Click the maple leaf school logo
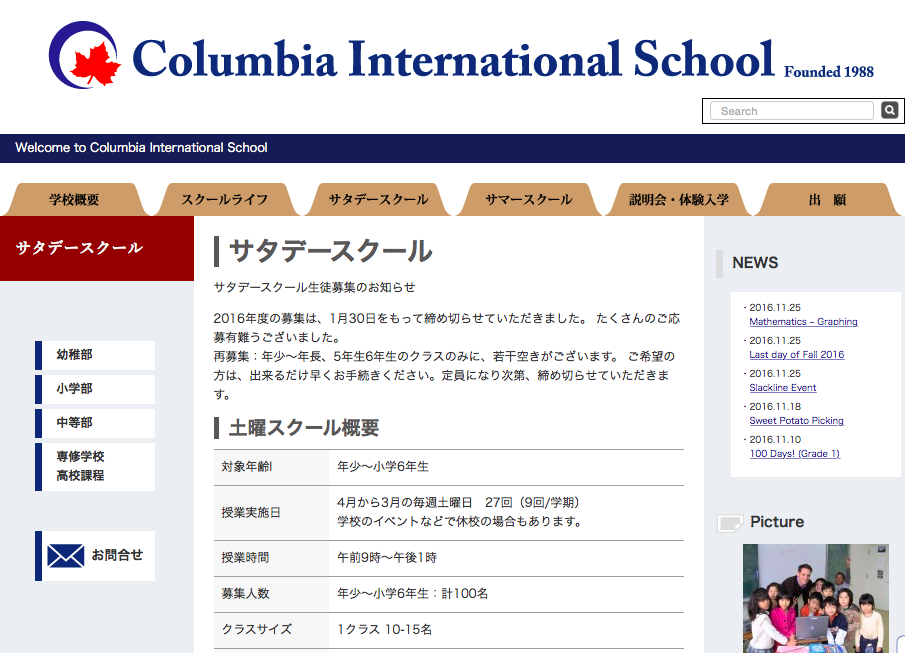This screenshot has height=653, width=905. pos(85,55)
